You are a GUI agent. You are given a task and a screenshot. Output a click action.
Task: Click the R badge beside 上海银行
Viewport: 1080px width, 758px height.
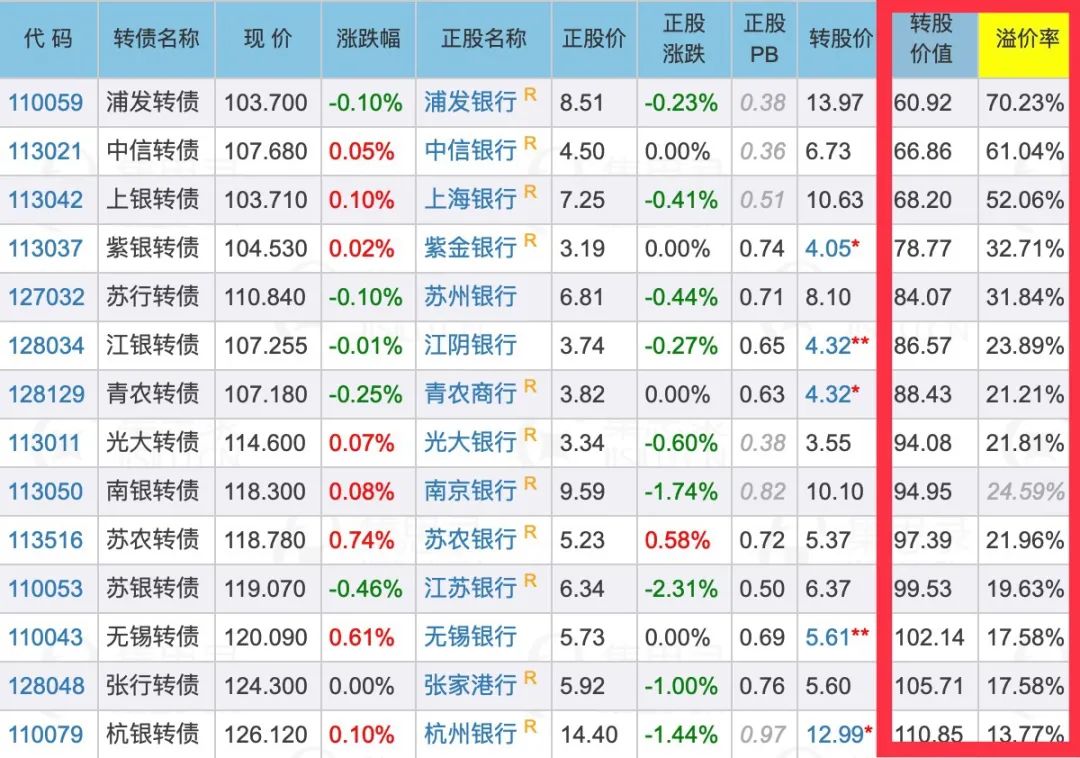pos(530,192)
